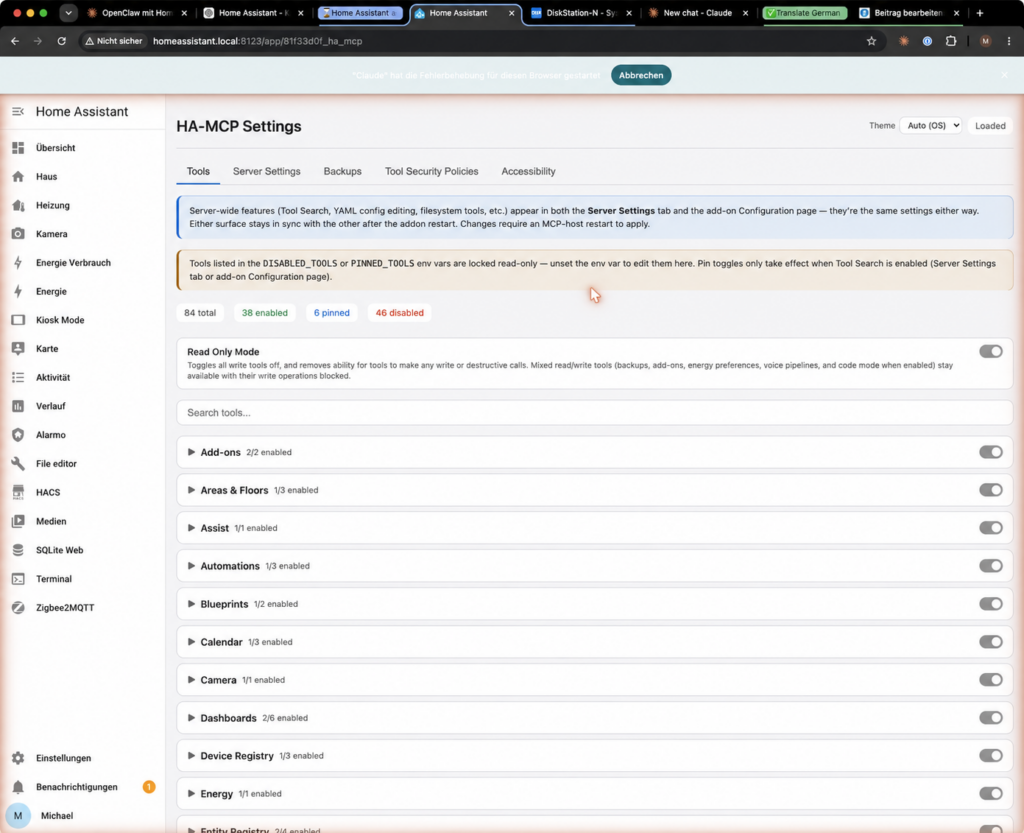Expand the Device Registry group
This screenshot has height=833, width=1024.
[191, 756]
